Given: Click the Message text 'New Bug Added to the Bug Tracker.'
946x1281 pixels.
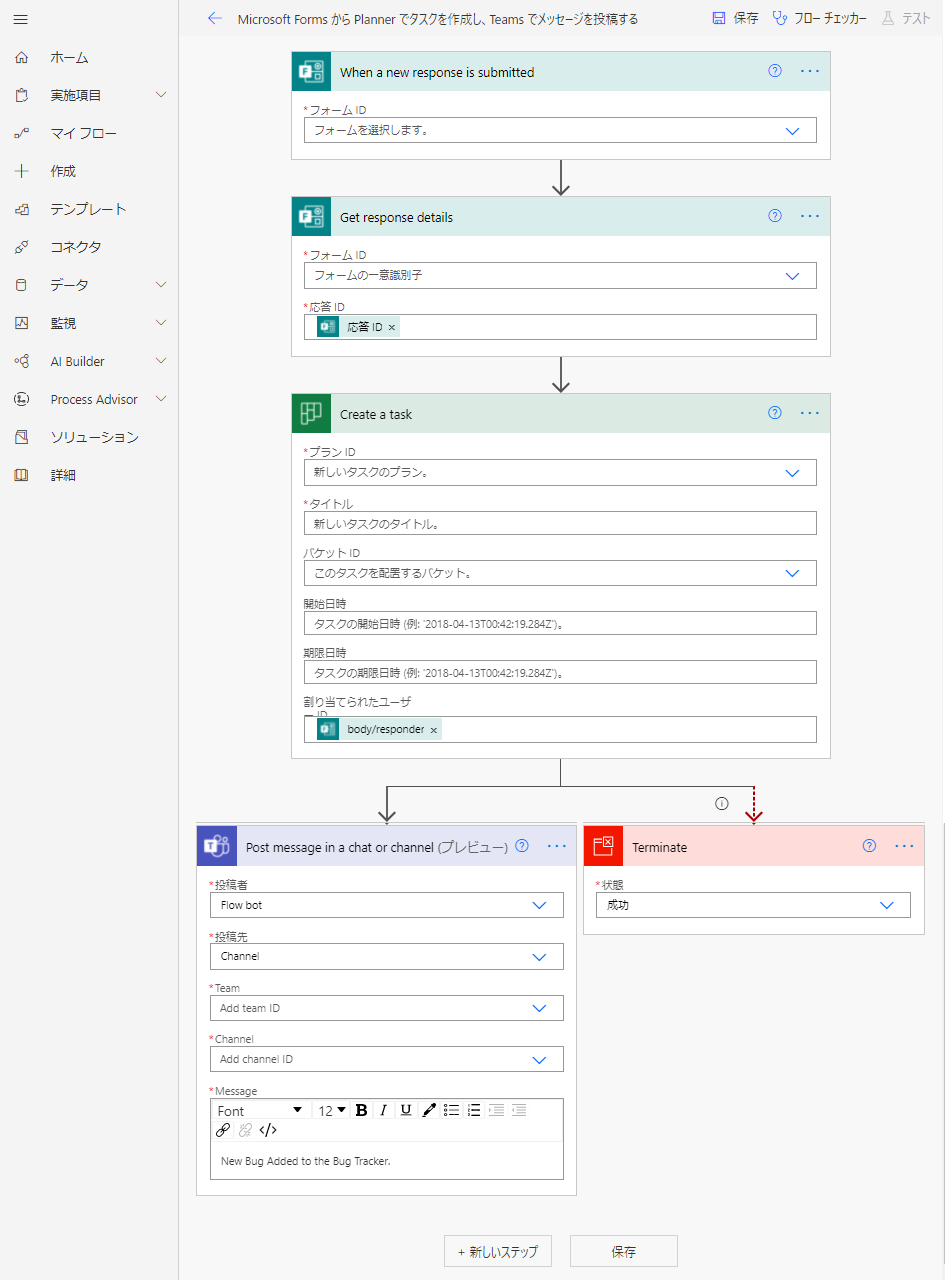Looking at the screenshot, I should [x=305, y=1161].
